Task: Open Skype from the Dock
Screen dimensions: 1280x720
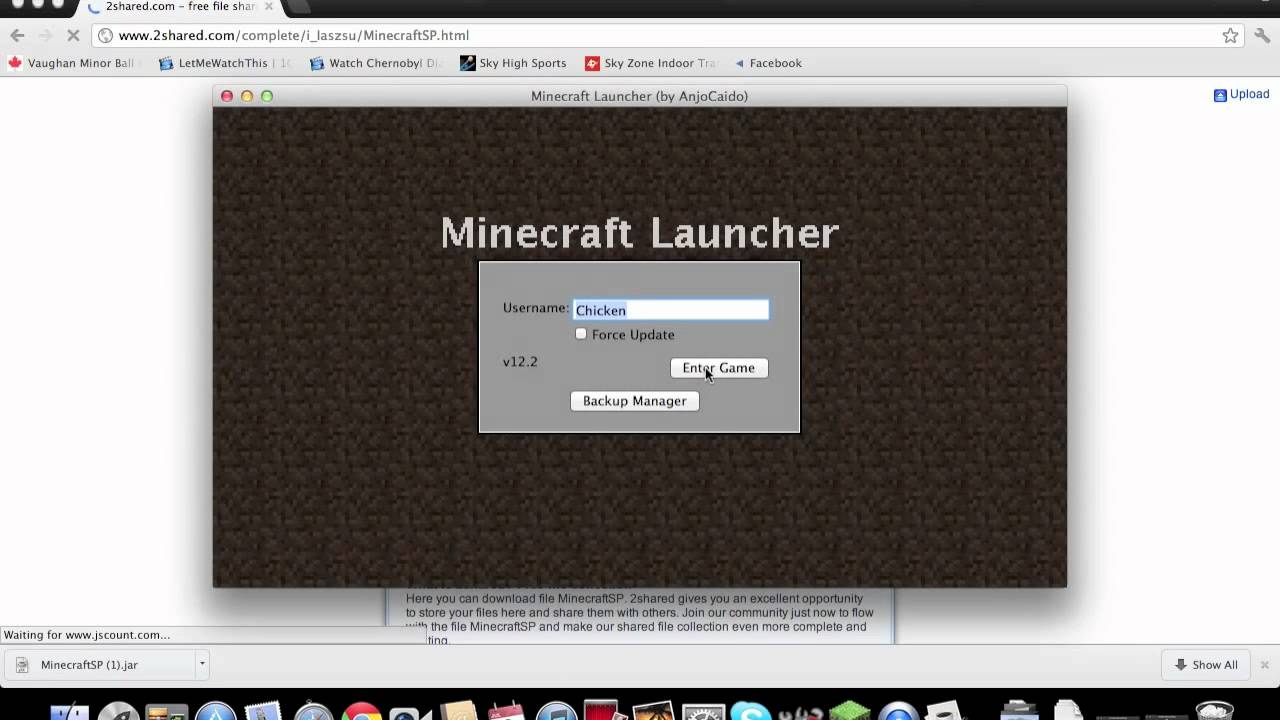Action: [x=750, y=711]
